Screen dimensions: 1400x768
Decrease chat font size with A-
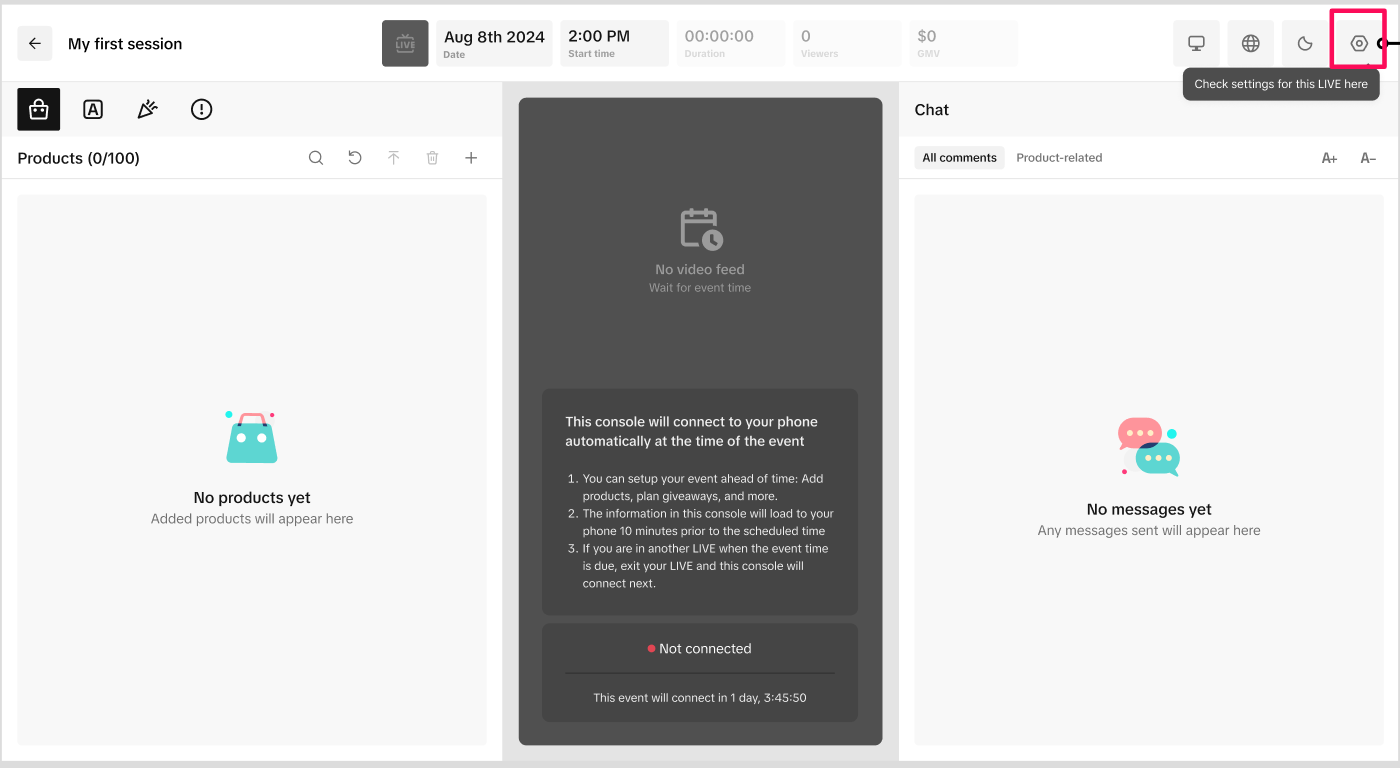(x=1368, y=158)
